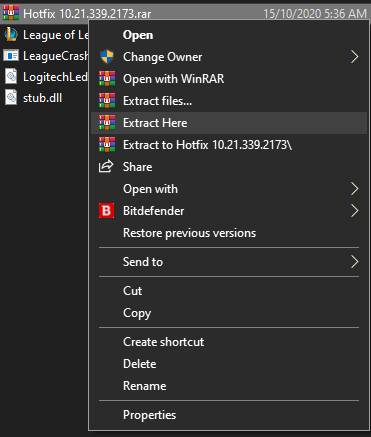
Task: Open the Send to menu entry
Action: [x=229, y=262]
